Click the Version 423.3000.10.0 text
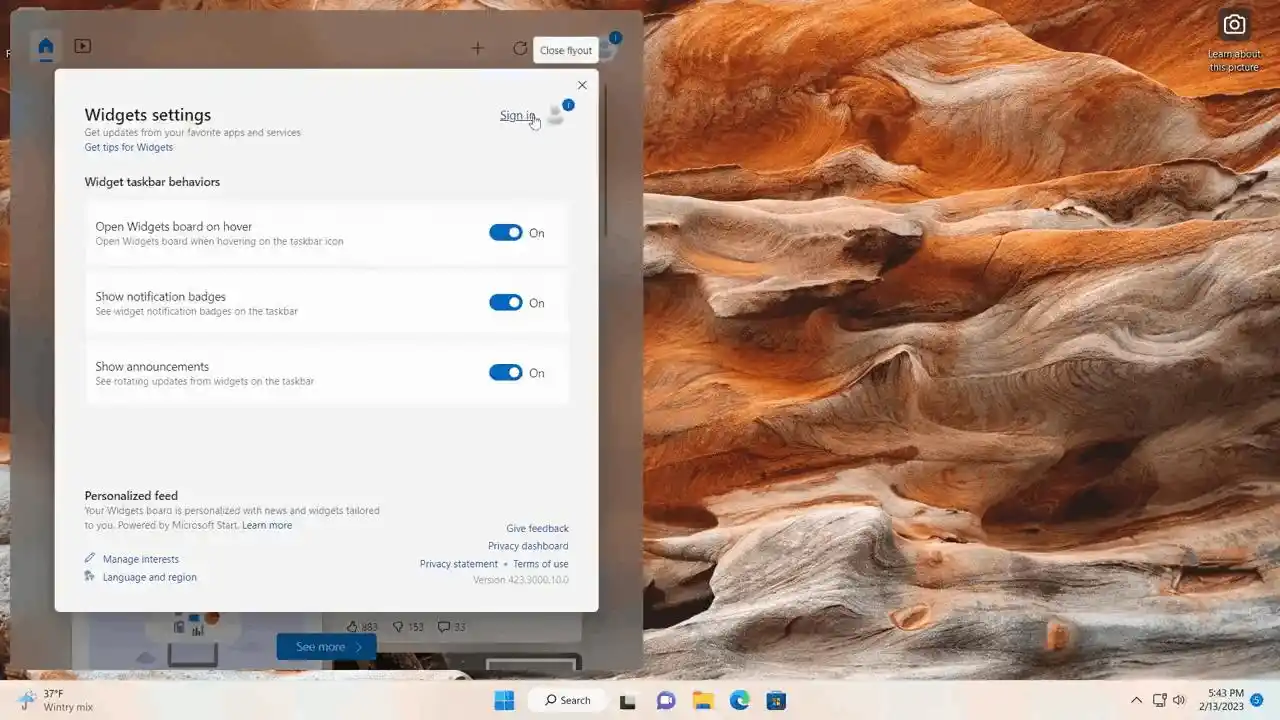Image resolution: width=1280 pixels, height=720 pixels. 521,580
